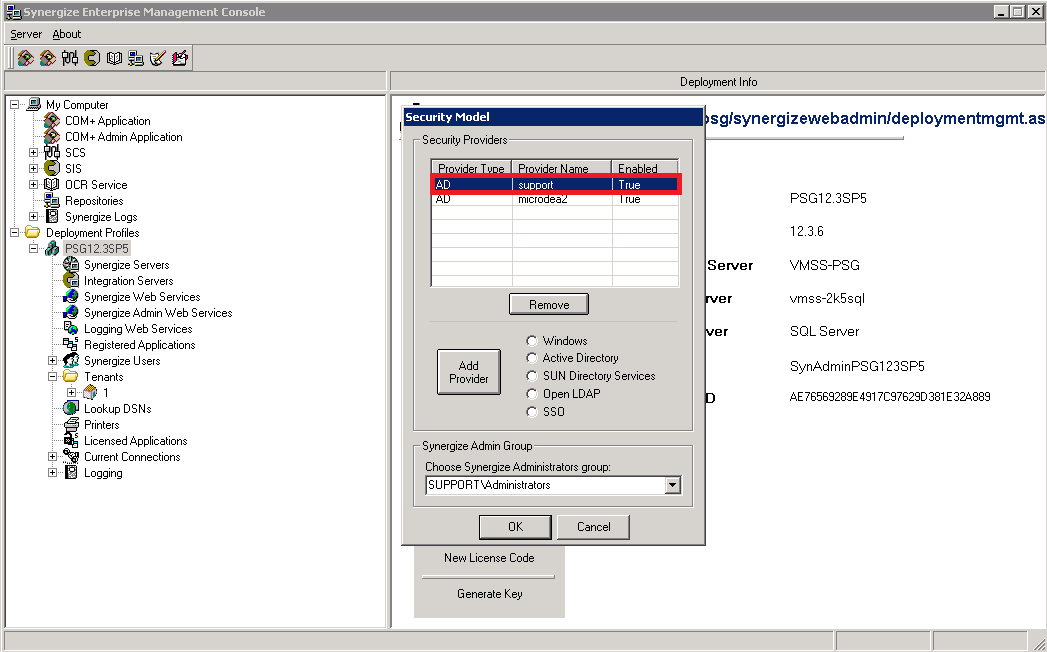Click the SIS toolbar icon
The image size is (1047, 652).
click(92, 58)
